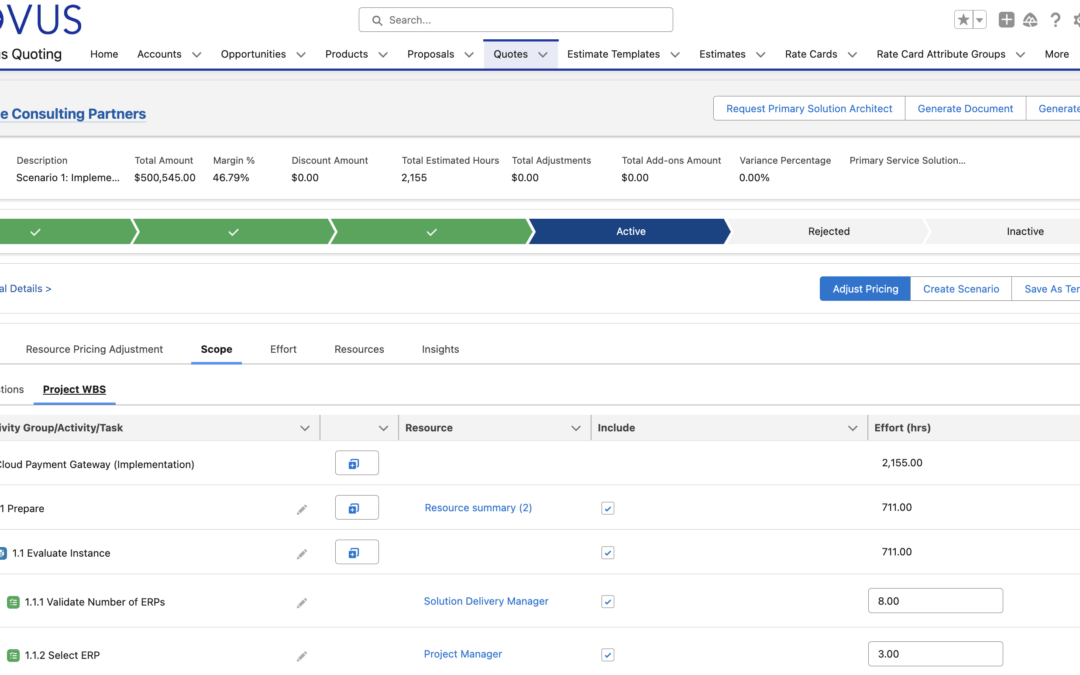Click inside the global Search field
Viewport: 1080px width, 675px height.
(x=515, y=19)
